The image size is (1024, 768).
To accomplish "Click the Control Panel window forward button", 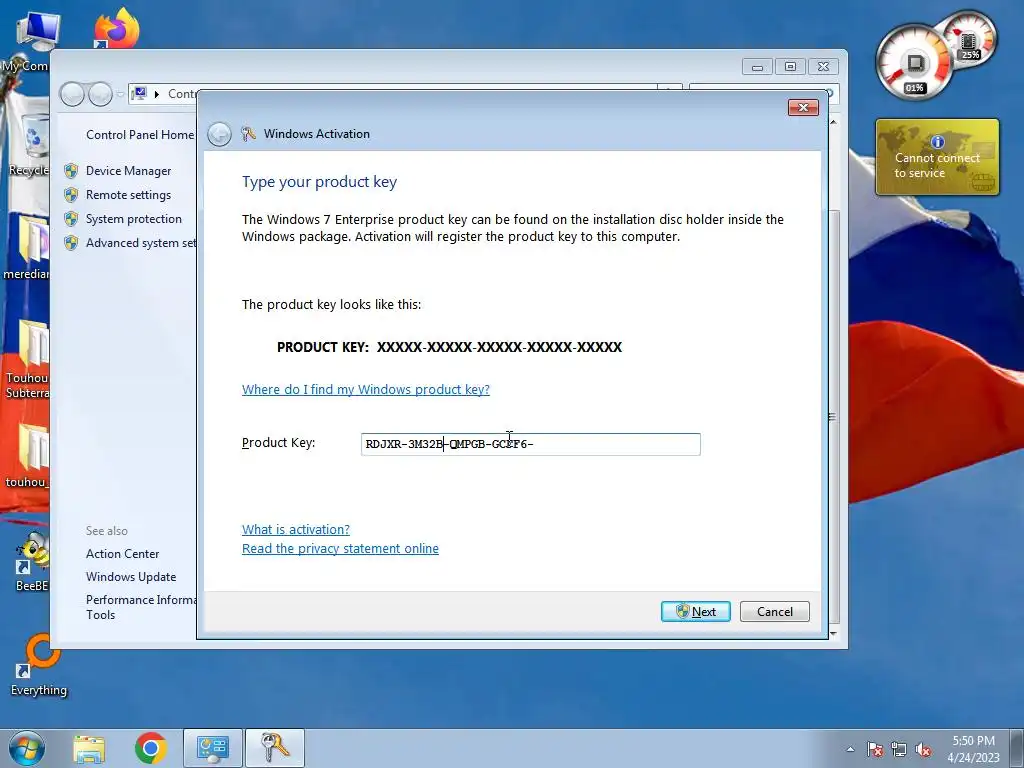I will click(x=100, y=95).
